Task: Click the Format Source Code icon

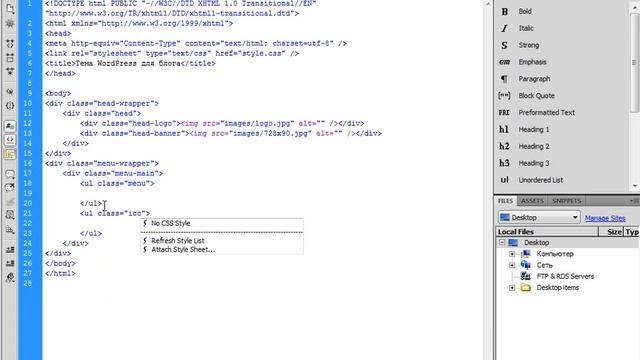Action: pos(10,278)
